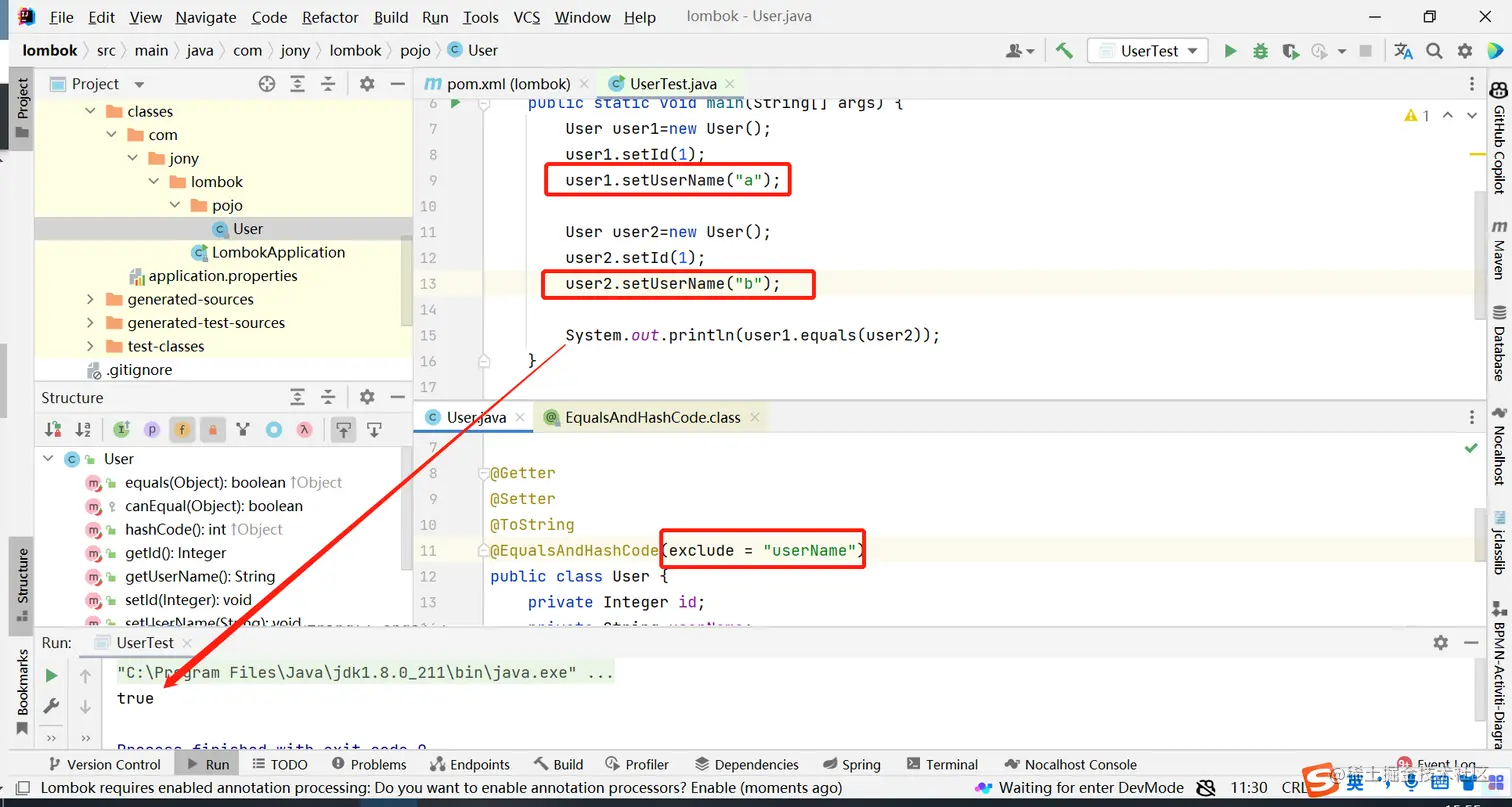The height and width of the screenshot is (807, 1512).
Task: Toggle autoscroll to source in Structure
Action: pos(343,430)
